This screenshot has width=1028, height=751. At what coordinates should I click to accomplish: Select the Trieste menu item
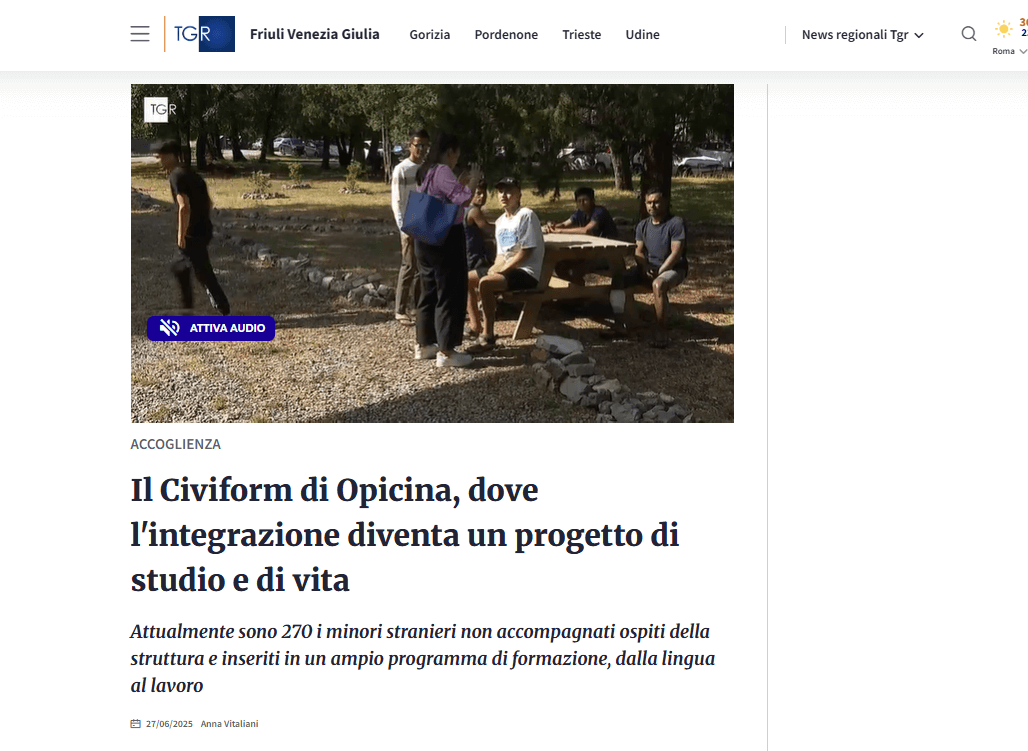pyautogui.click(x=582, y=35)
